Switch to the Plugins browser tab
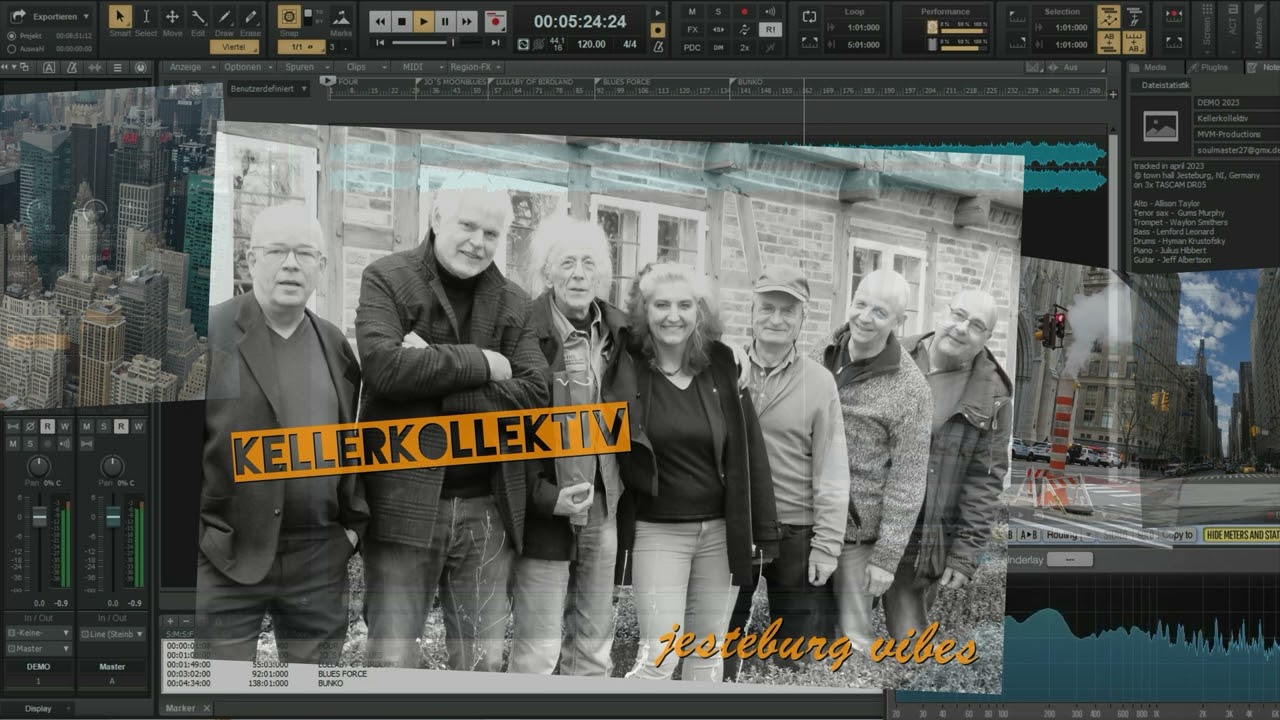 click(x=1213, y=67)
